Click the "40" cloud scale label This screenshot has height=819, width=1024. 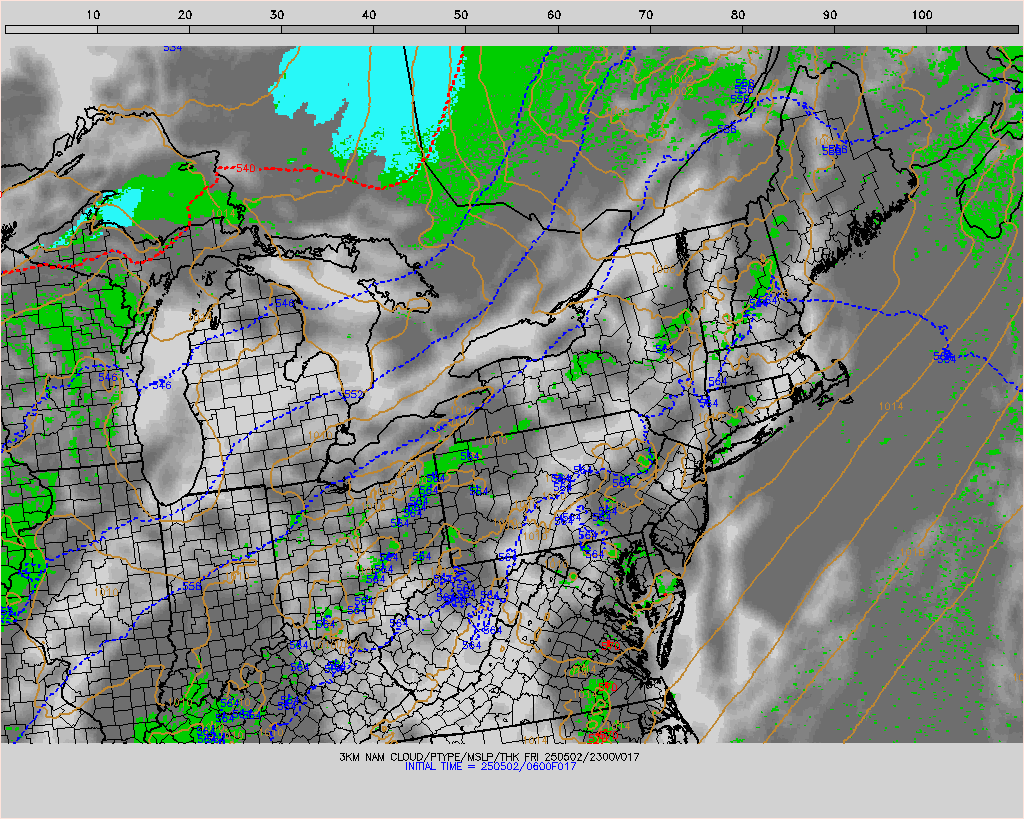pyautogui.click(x=369, y=14)
